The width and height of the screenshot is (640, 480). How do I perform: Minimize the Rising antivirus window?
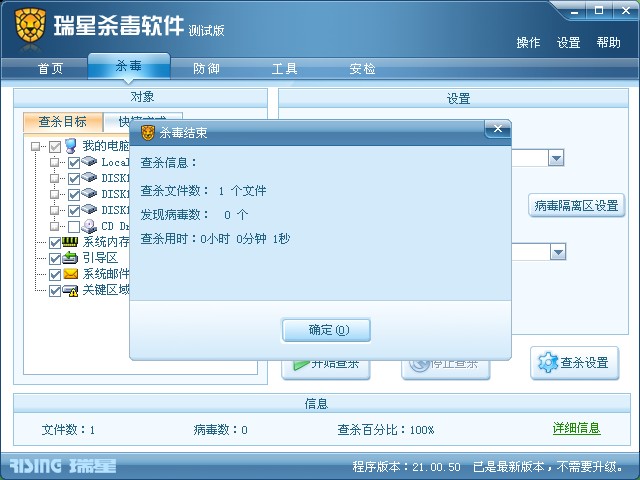(574, 11)
